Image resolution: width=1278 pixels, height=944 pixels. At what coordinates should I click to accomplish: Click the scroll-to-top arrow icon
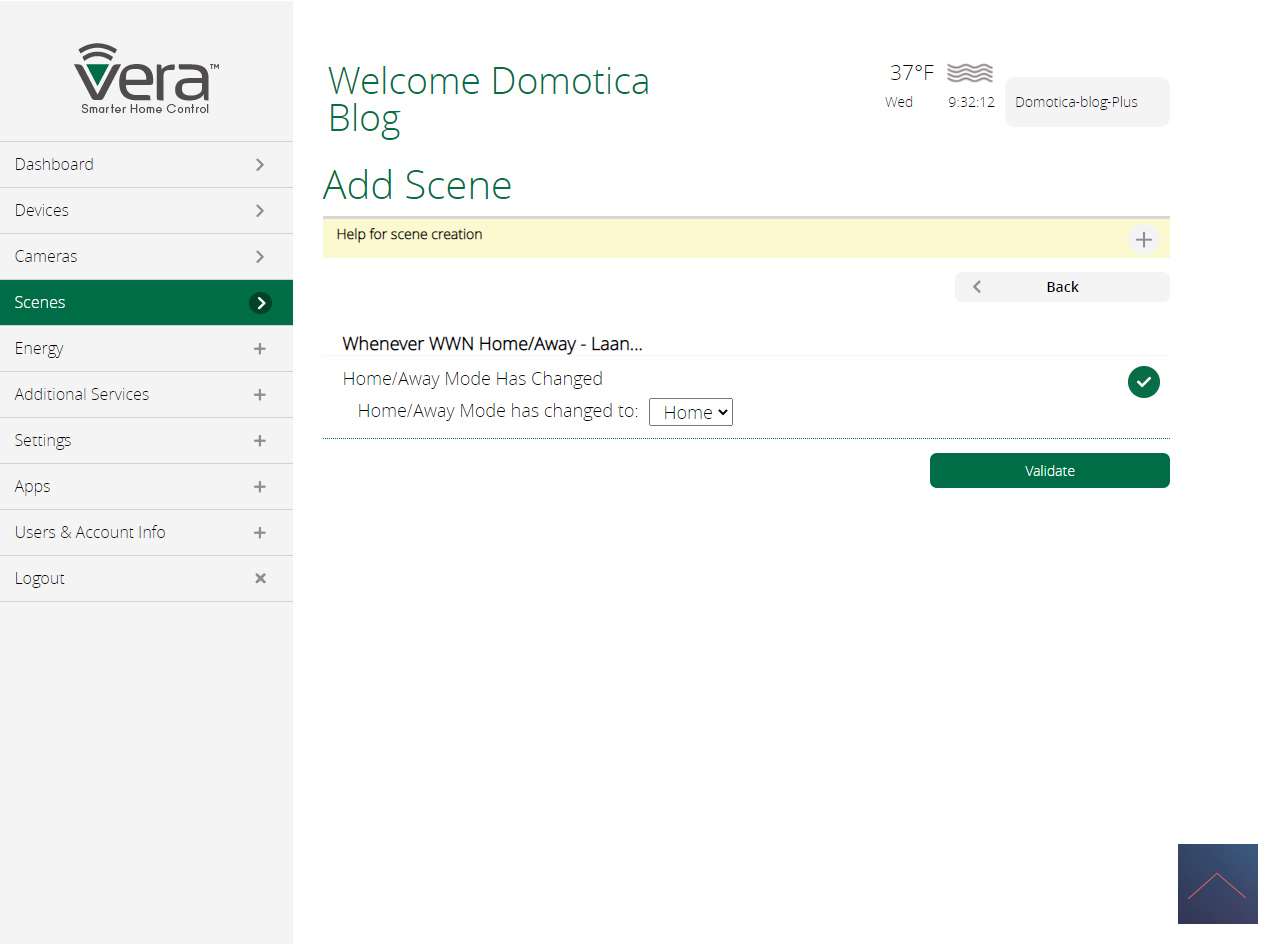[x=1217, y=884]
